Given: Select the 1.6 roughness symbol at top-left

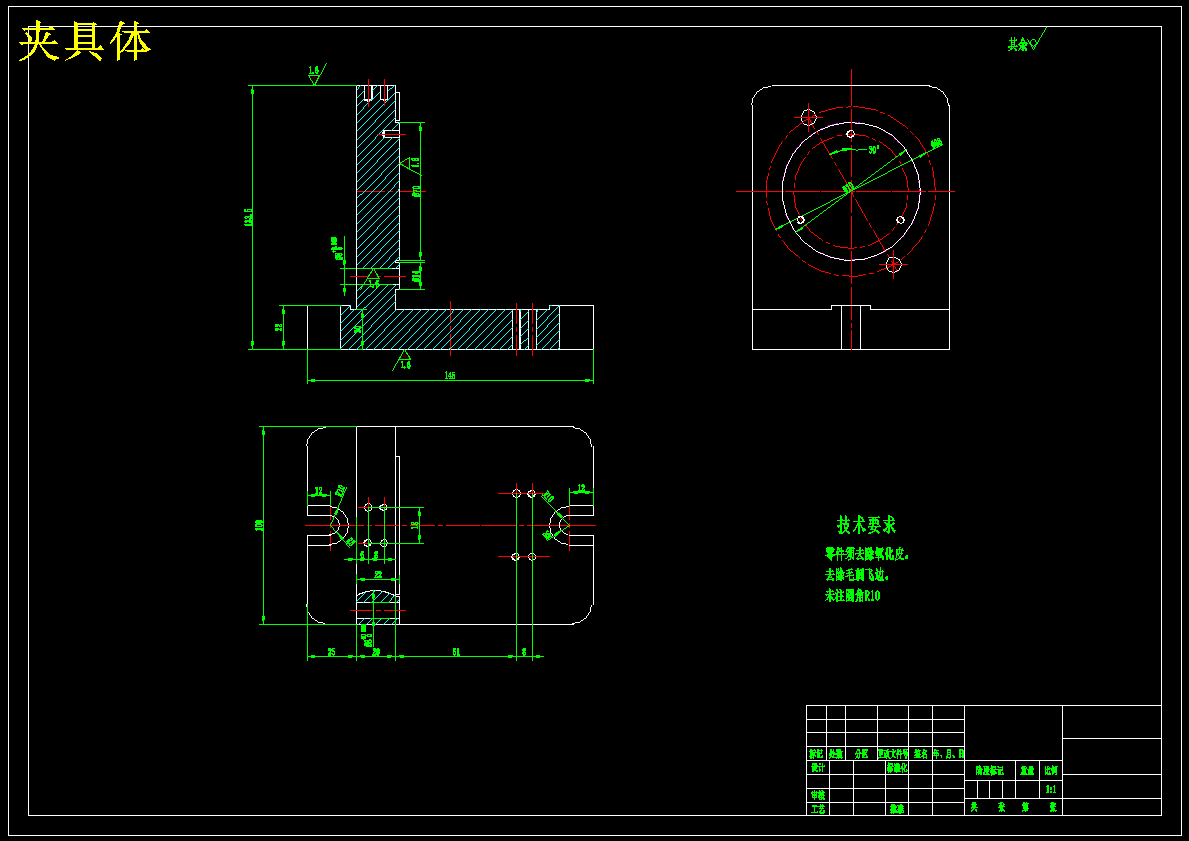Looking at the screenshot, I should 315,74.
